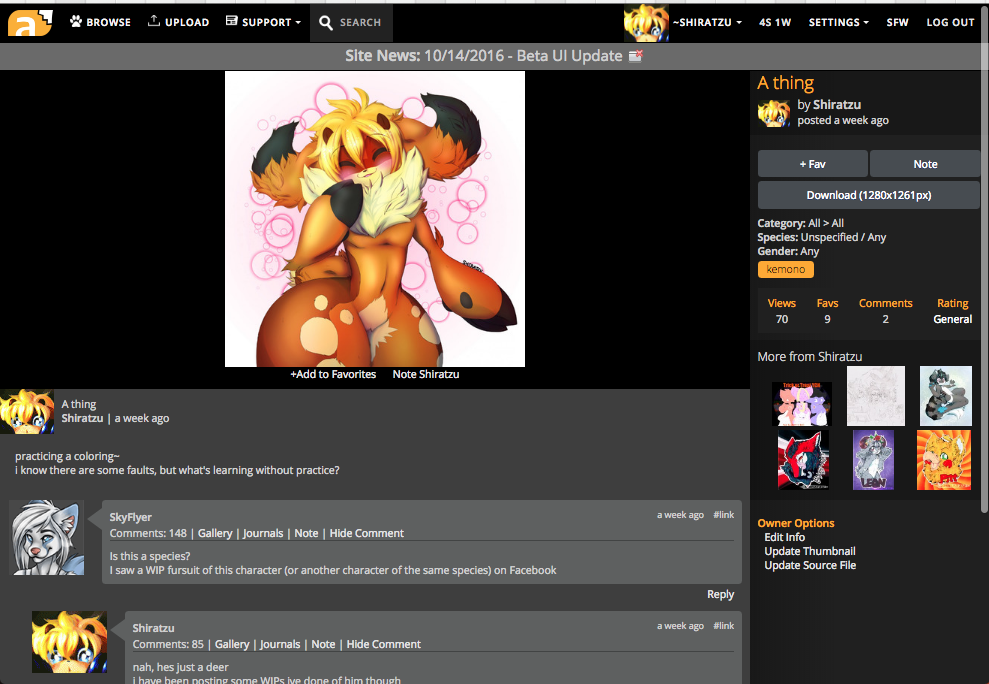Expand the ~Shiratzu user dropdown
Image resolution: width=989 pixels, height=684 pixels.
pyautogui.click(x=707, y=22)
